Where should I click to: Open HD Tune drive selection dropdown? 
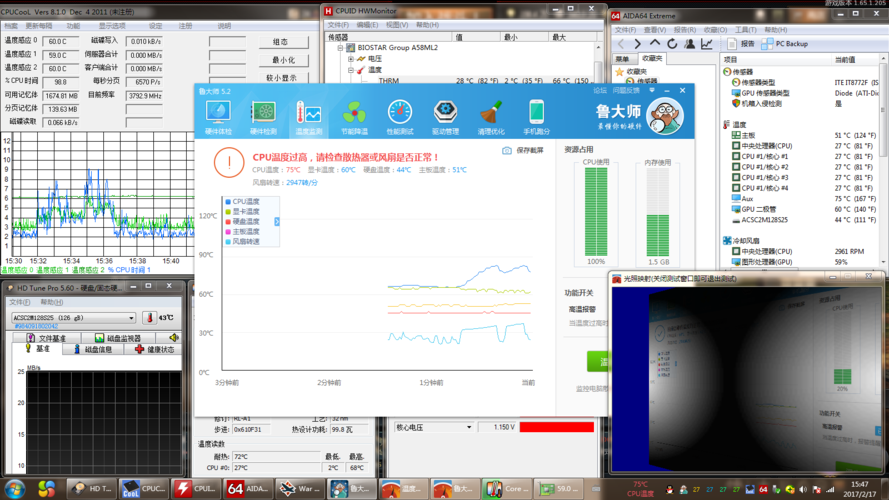pyautogui.click(x=132, y=318)
